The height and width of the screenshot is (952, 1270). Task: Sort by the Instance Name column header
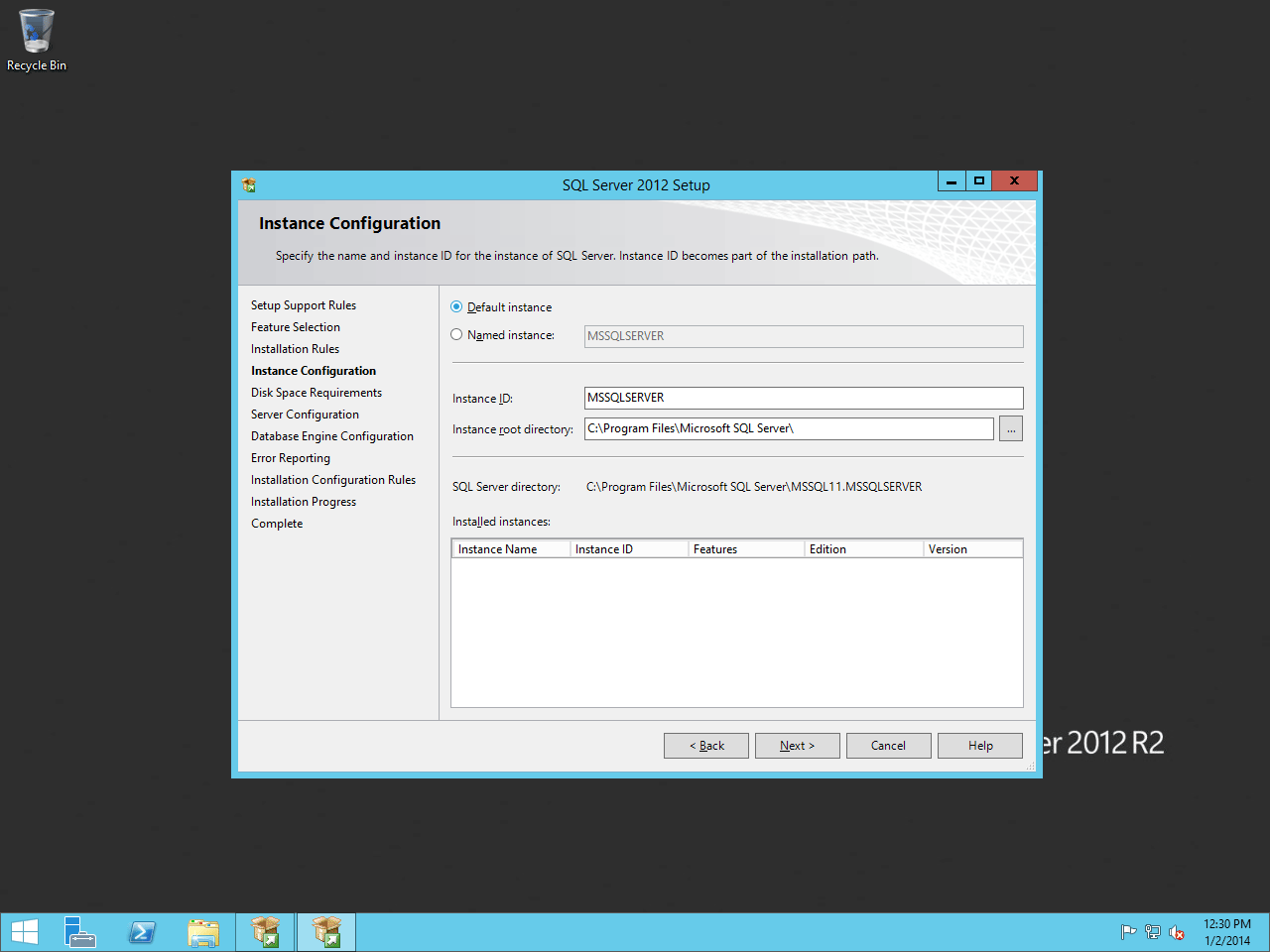(x=512, y=548)
